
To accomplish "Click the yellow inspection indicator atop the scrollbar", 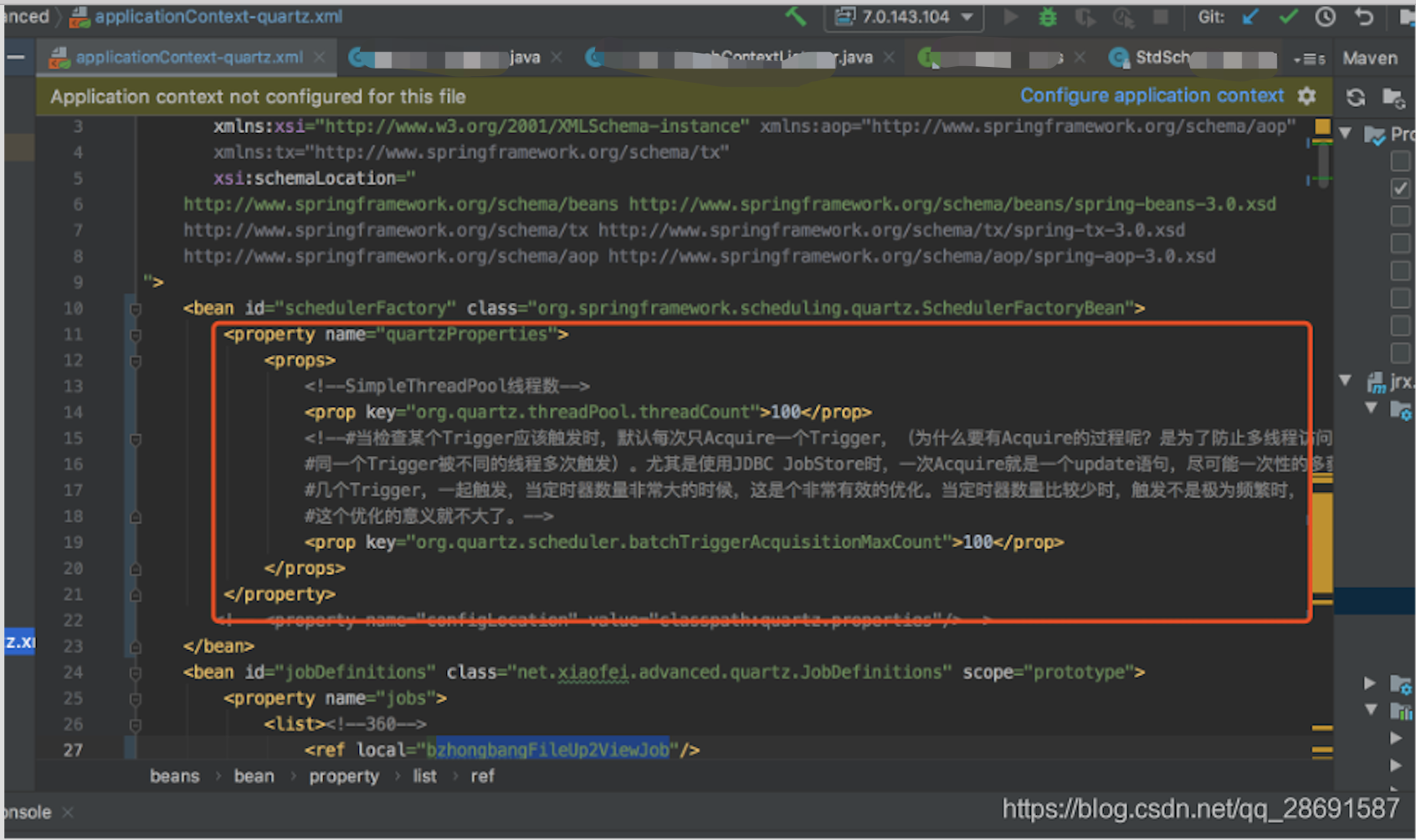I will [x=1322, y=126].
